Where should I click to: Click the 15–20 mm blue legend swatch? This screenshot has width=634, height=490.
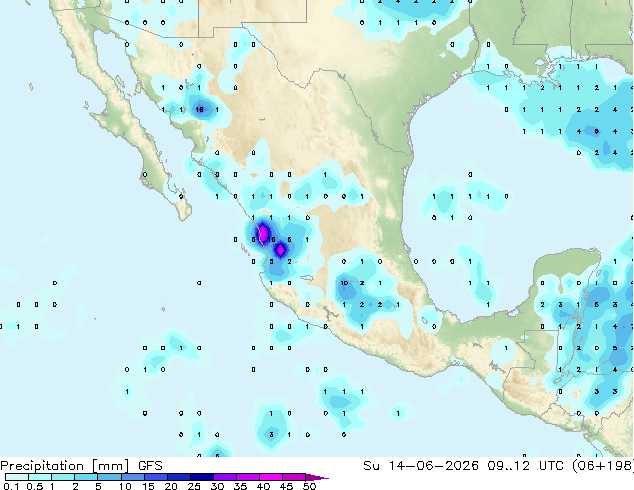click(155, 477)
